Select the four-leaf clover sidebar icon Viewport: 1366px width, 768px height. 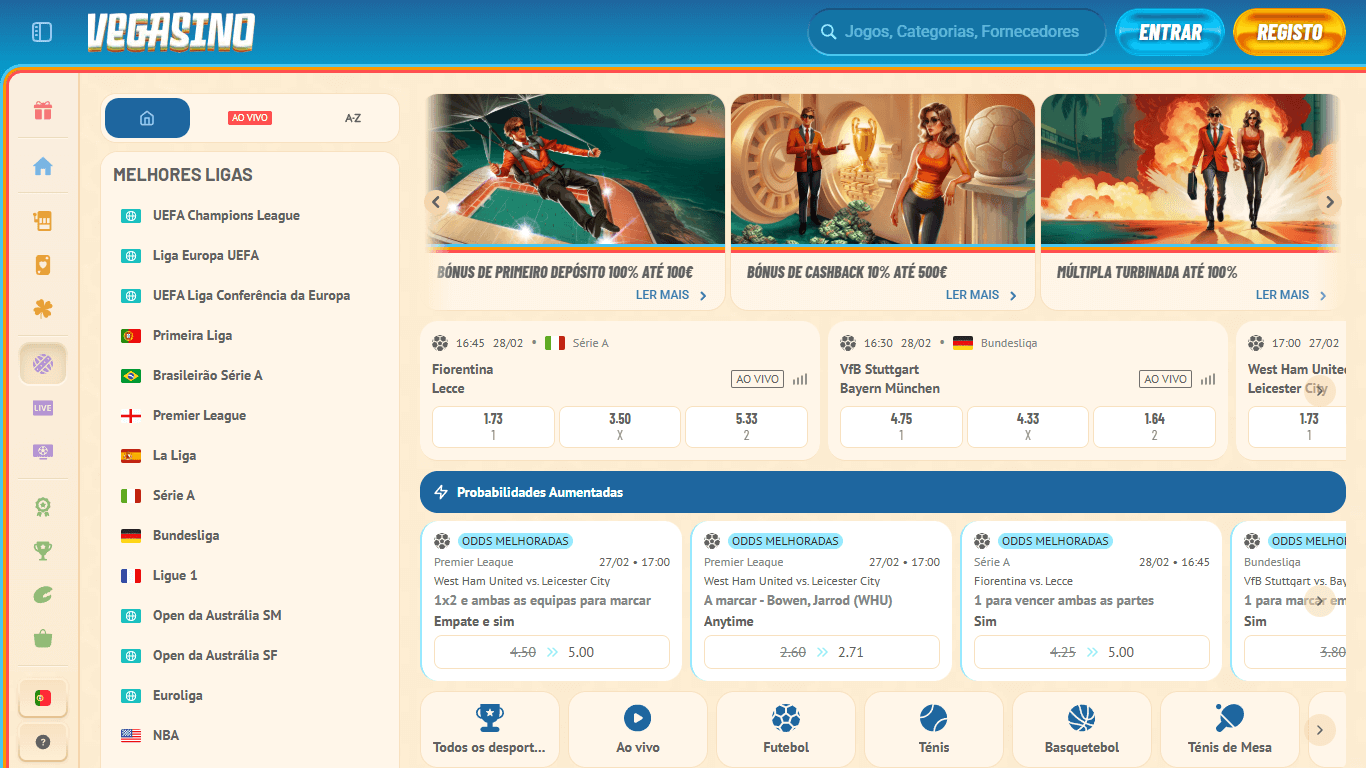(42, 309)
